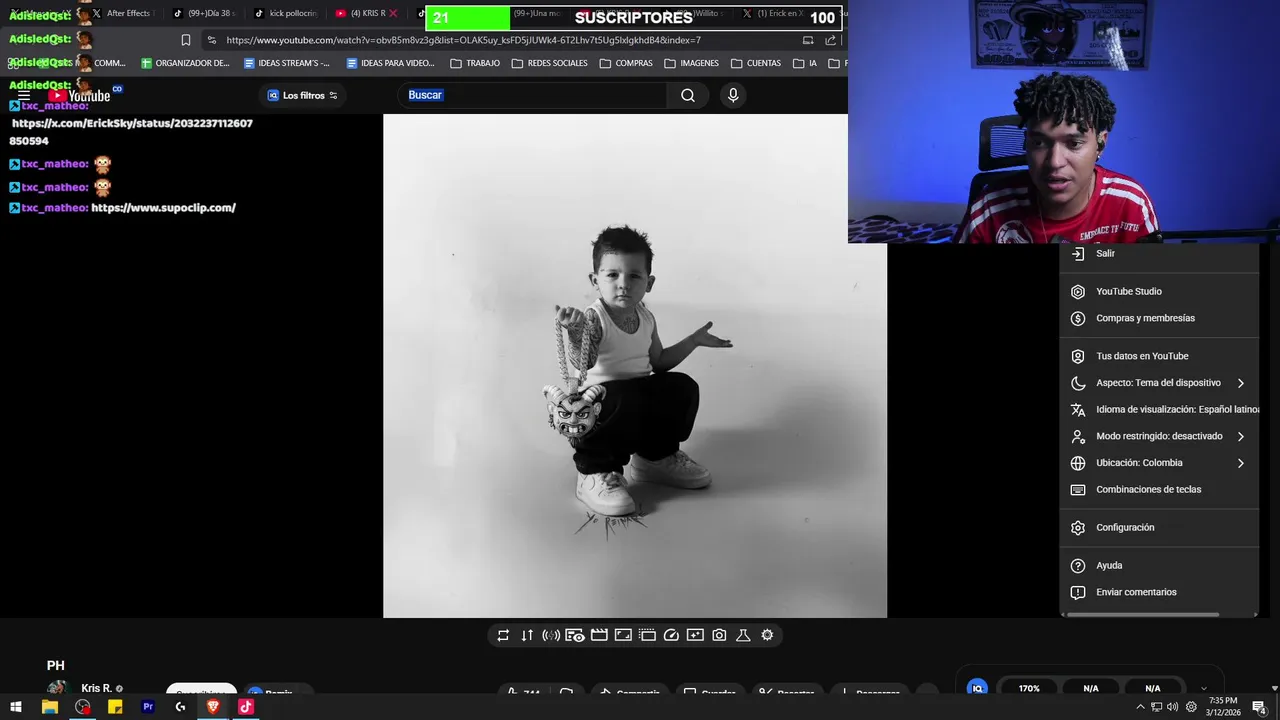The height and width of the screenshot is (720, 1280).
Task: Click the sparkle video filters icon
Action: coord(695,635)
